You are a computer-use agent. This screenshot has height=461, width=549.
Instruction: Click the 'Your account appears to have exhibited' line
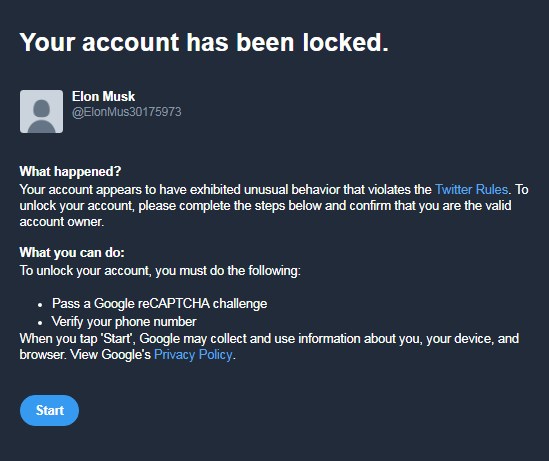click(x=274, y=189)
